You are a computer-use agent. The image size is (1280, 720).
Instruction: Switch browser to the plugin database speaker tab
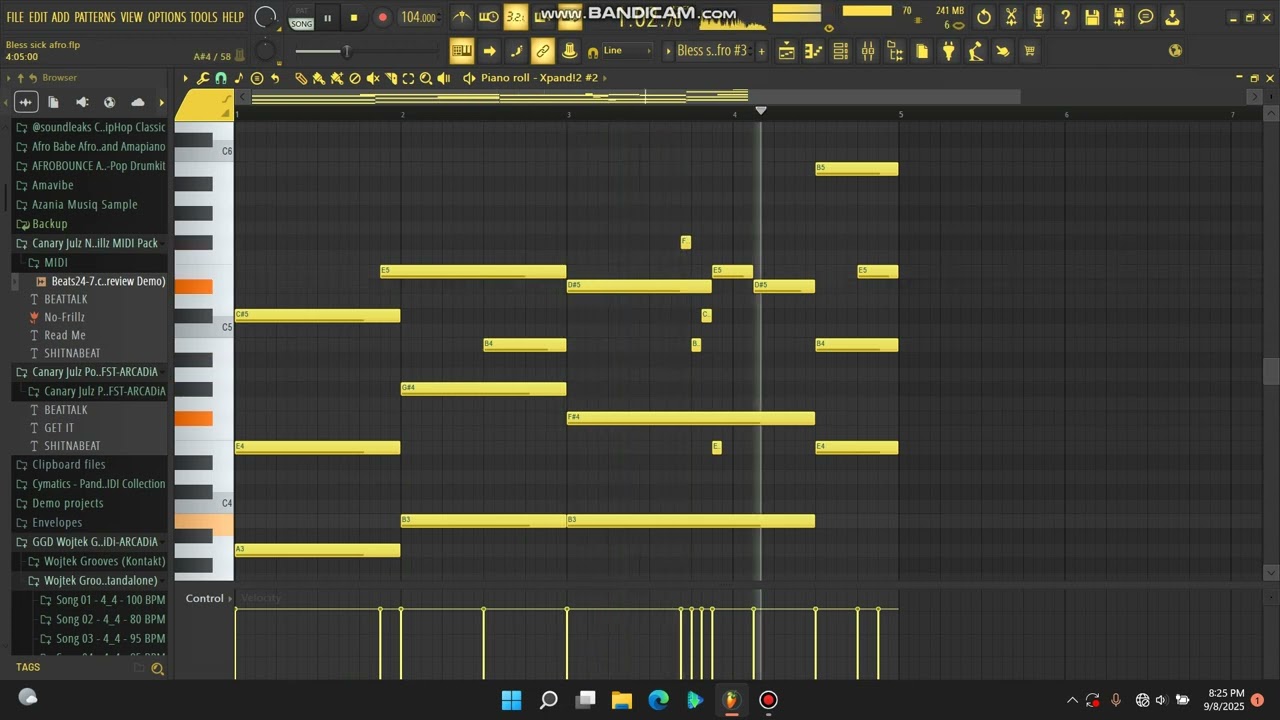(82, 102)
